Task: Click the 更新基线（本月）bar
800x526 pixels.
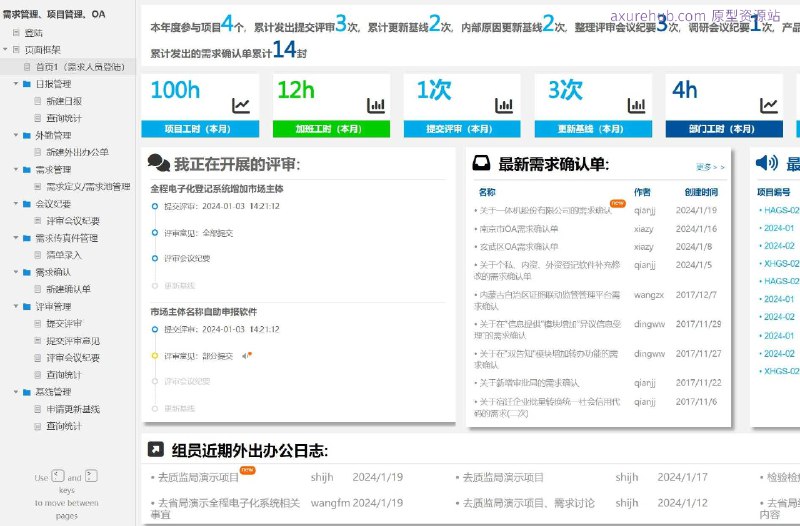Action: (x=593, y=129)
